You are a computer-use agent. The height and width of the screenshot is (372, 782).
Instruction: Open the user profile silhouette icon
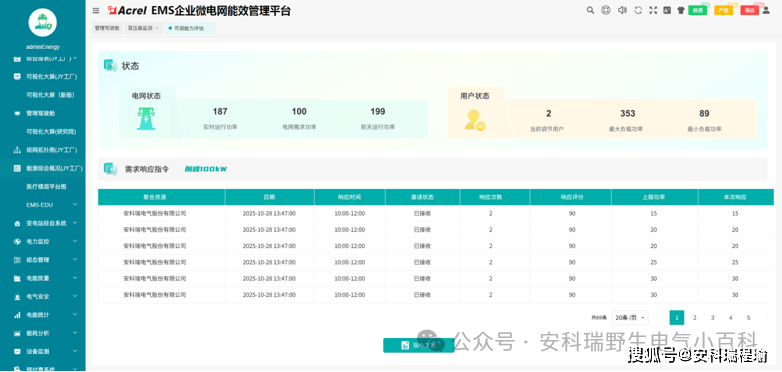coord(766,10)
